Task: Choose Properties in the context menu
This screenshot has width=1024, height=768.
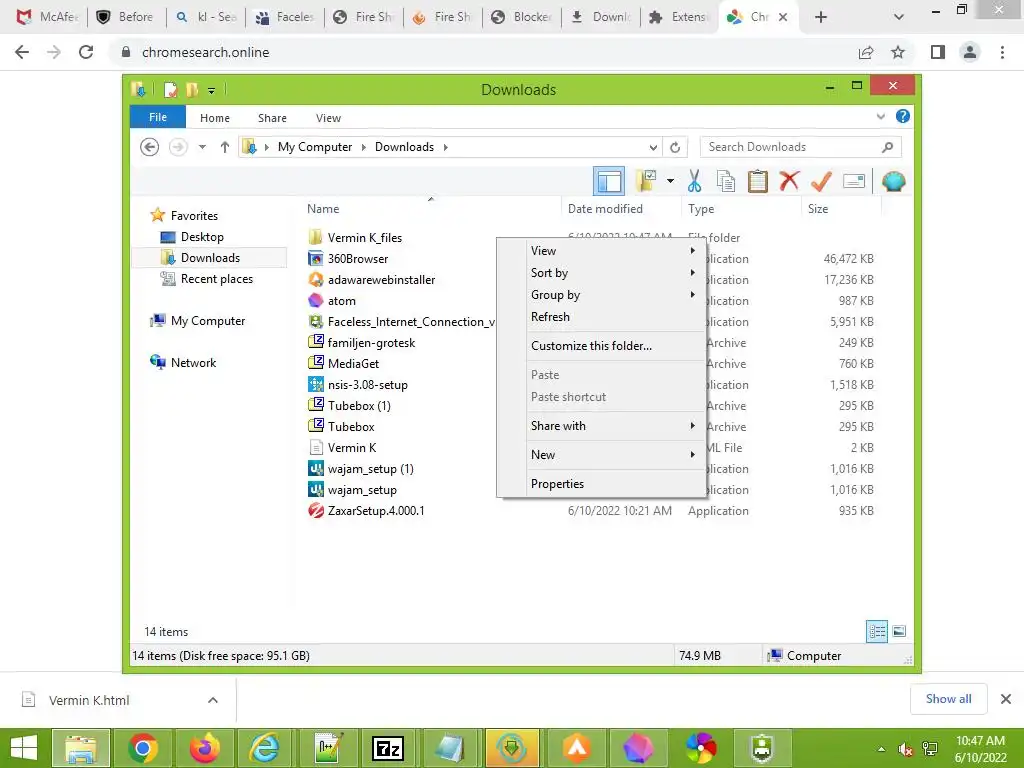Action: pos(613,484)
